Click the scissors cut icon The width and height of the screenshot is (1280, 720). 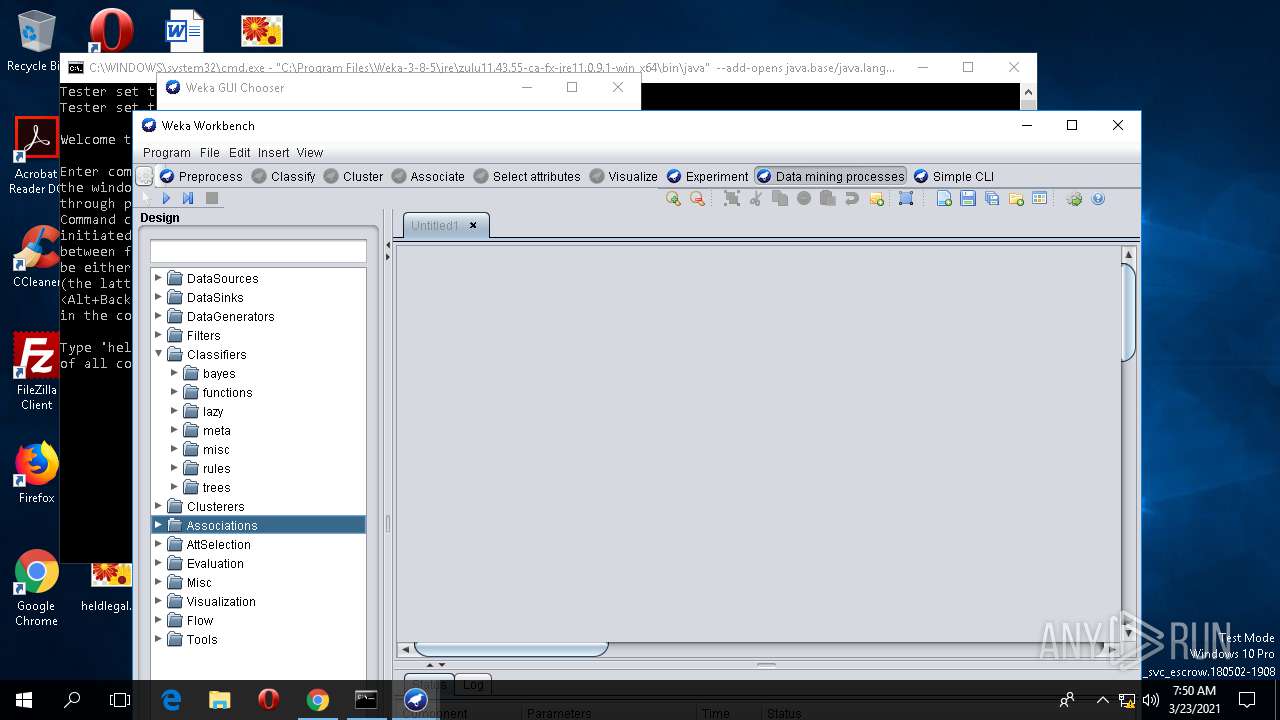tap(756, 198)
